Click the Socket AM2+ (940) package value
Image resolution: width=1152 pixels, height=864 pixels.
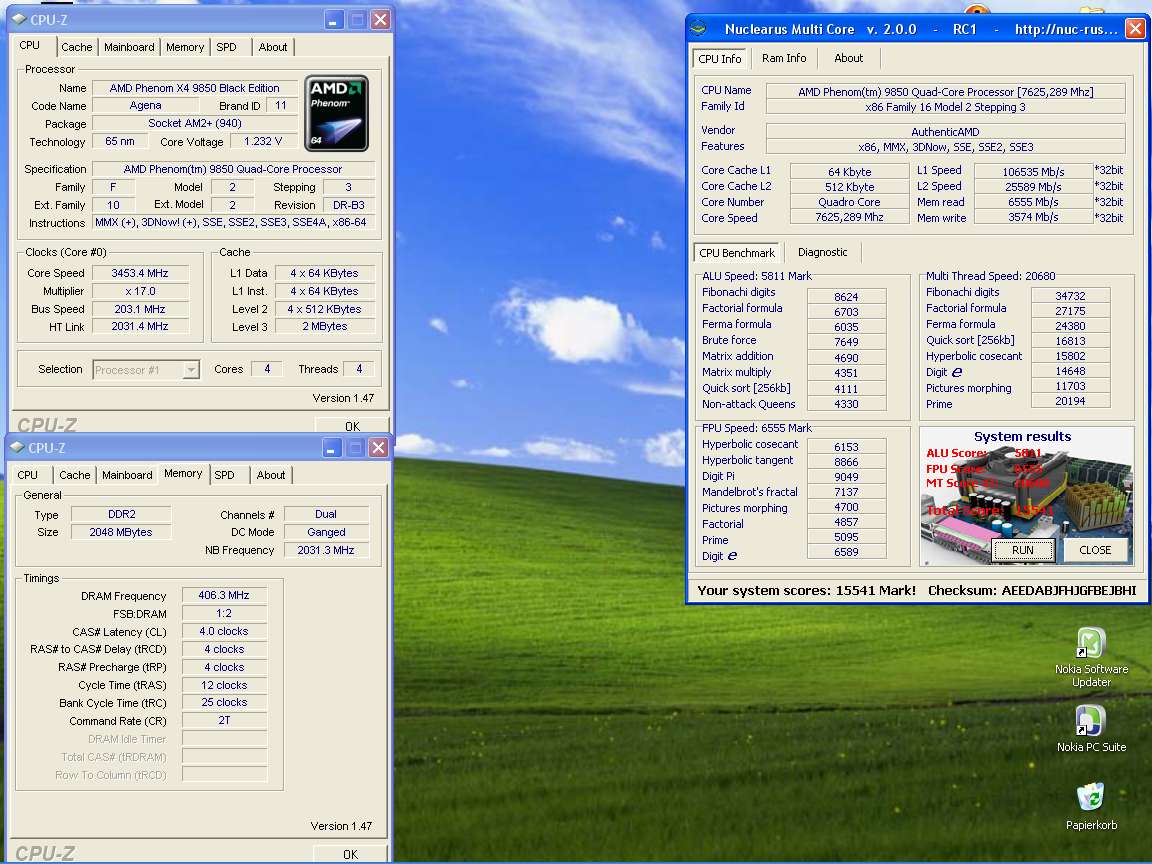195,123
